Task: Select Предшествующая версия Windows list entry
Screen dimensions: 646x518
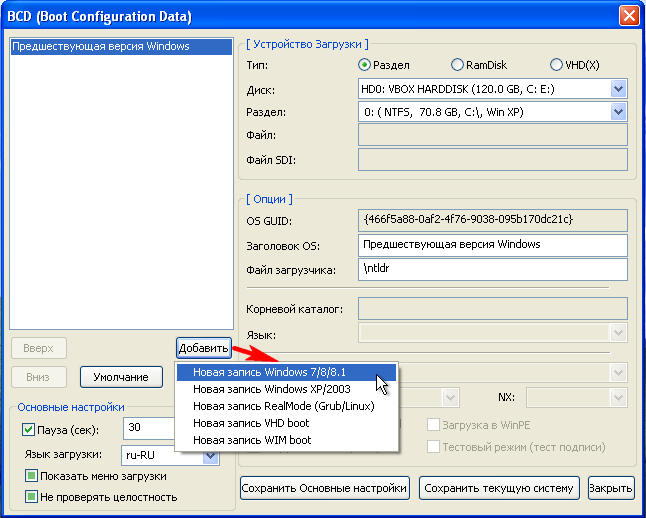Action: (x=100, y=47)
